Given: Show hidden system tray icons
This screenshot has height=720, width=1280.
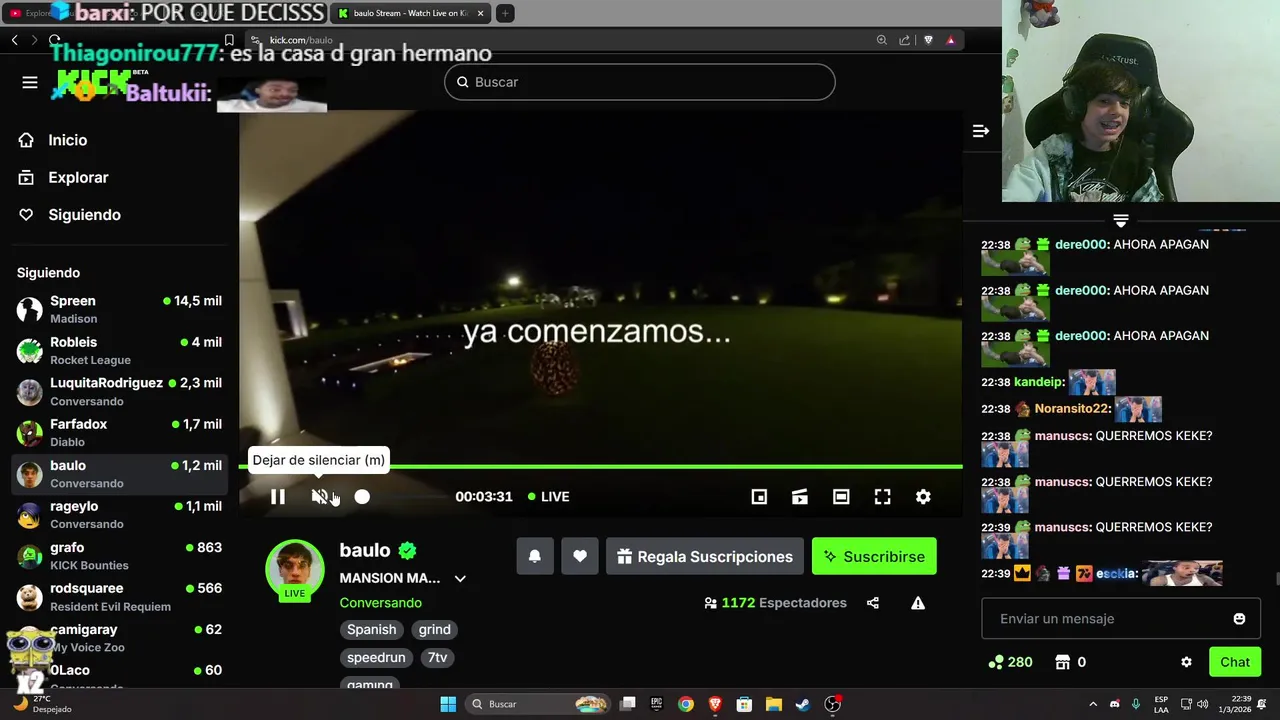Looking at the screenshot, I should tap(1092, 704).
